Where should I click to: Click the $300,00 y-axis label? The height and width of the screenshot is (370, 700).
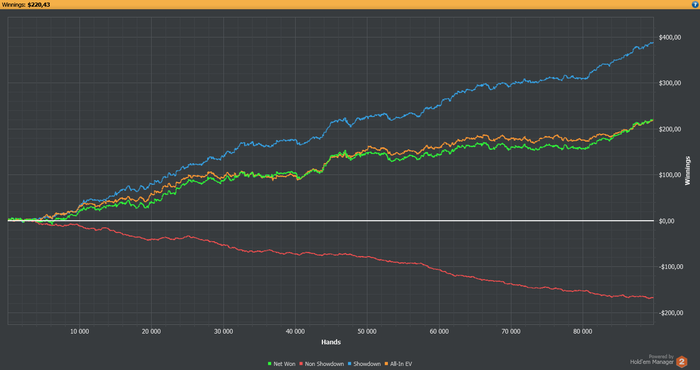pyautogui.click(x=670, y=83)
